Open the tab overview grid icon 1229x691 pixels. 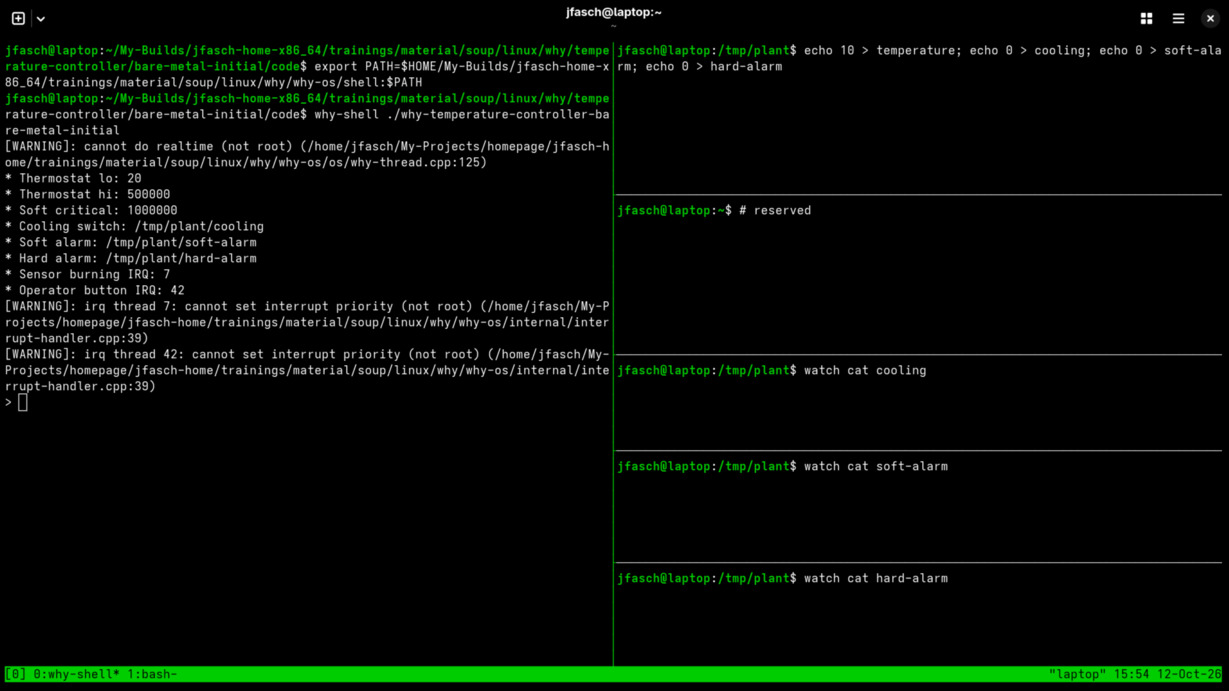[x=1146, y=18]
